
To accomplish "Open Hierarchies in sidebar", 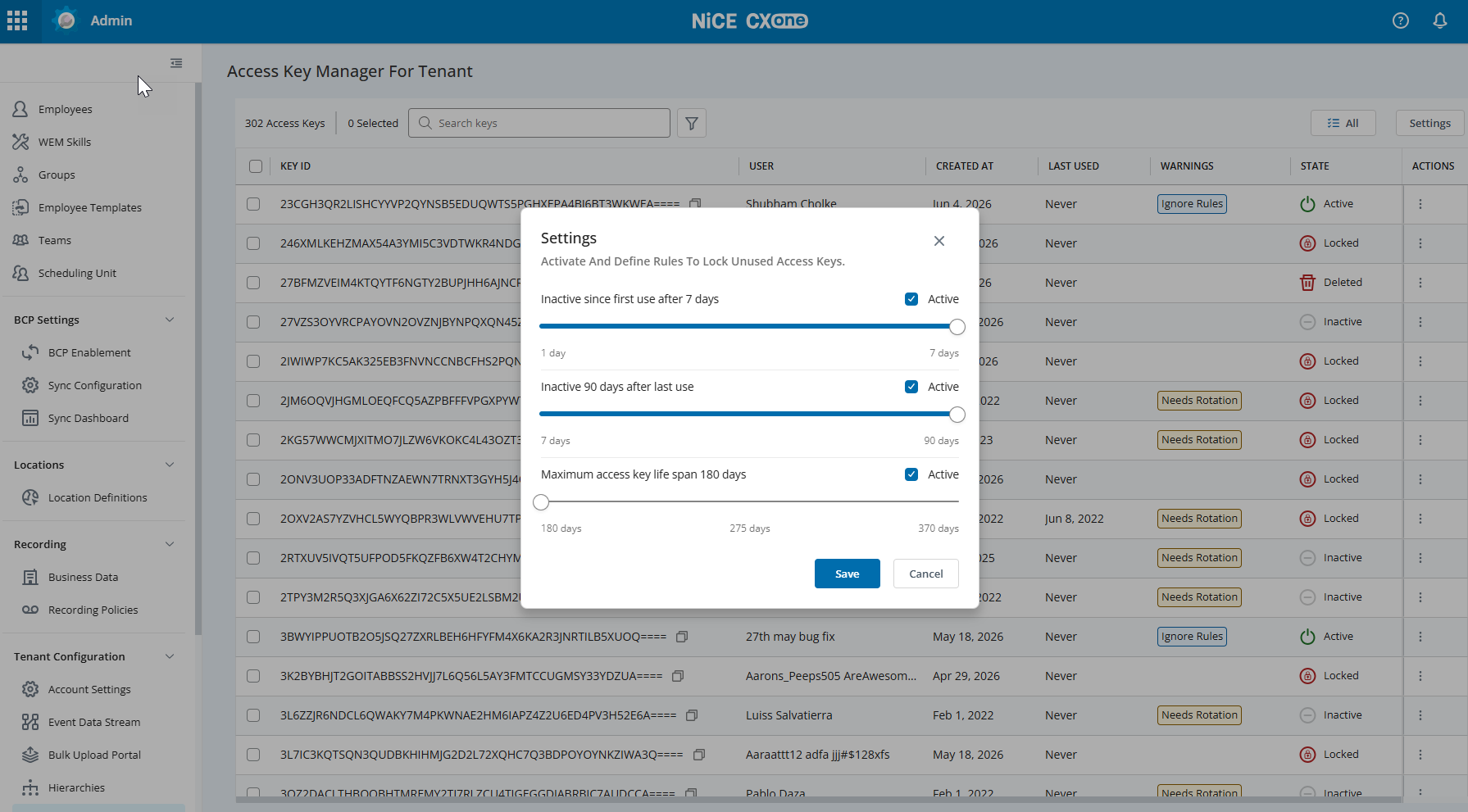I will [x=76, y=787].
